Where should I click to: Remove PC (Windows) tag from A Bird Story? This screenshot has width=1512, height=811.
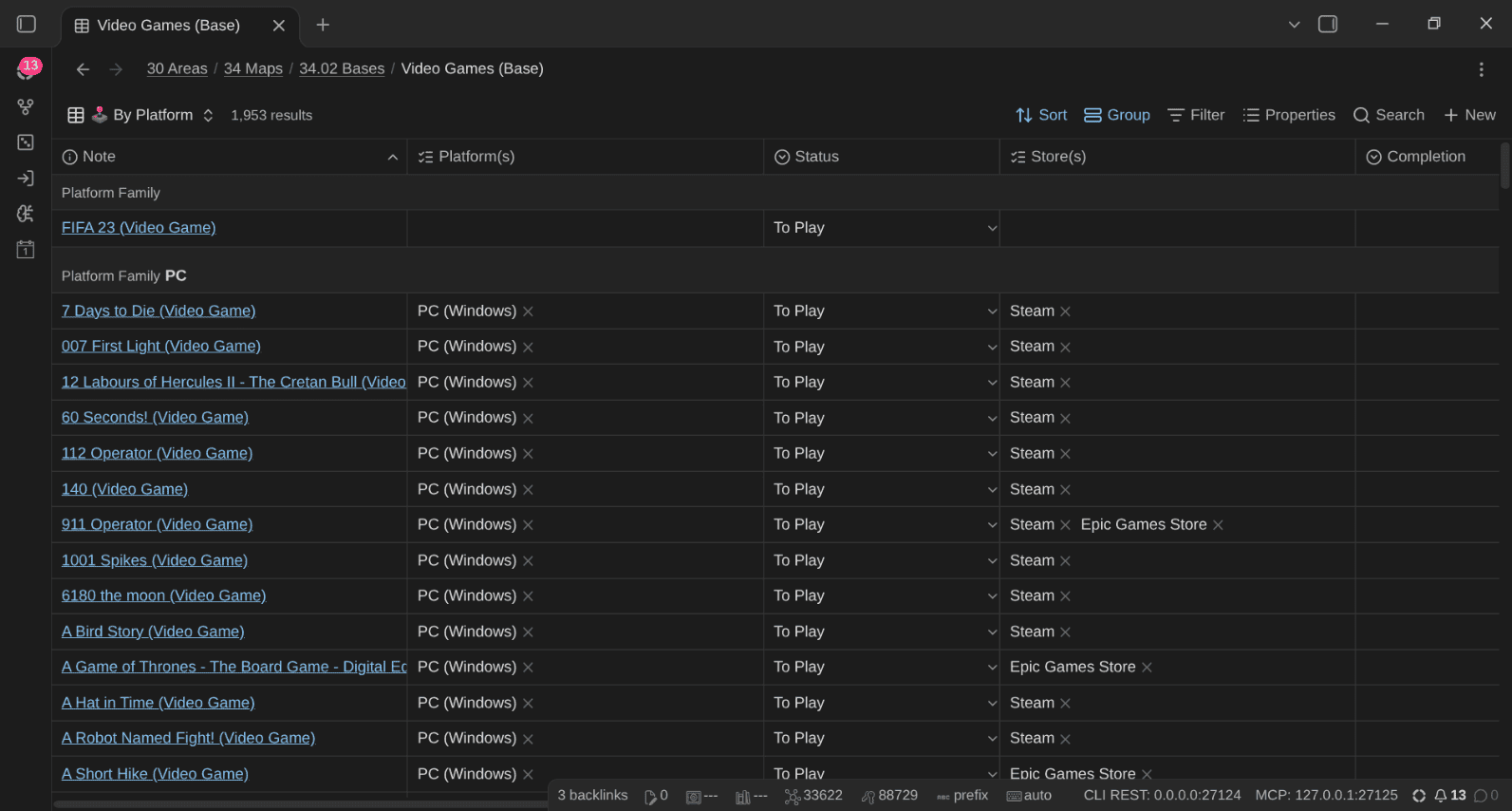pyautogui.click(x=528, y=632)
